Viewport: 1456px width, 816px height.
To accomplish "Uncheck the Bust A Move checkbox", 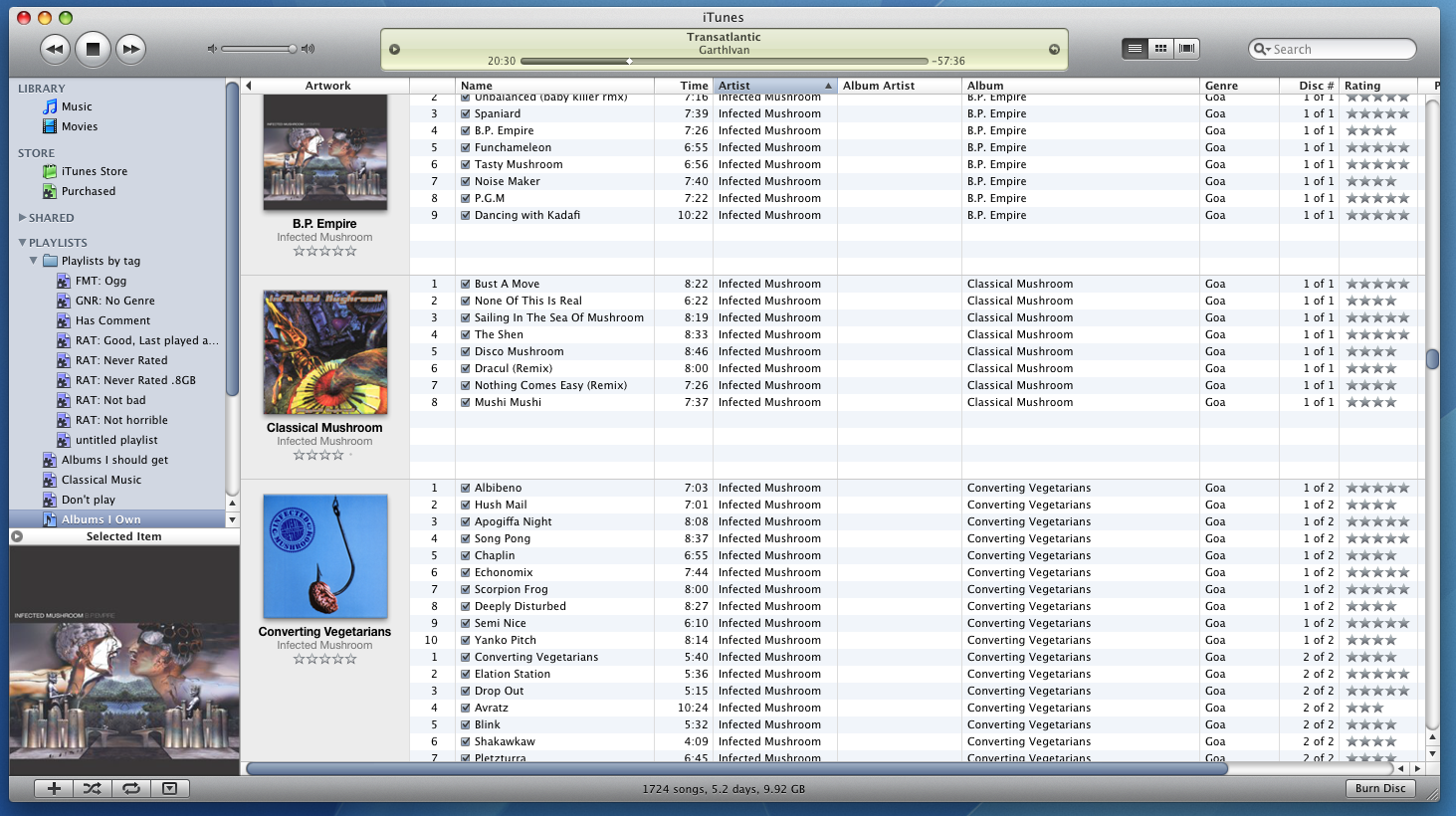I will point(465,284).
